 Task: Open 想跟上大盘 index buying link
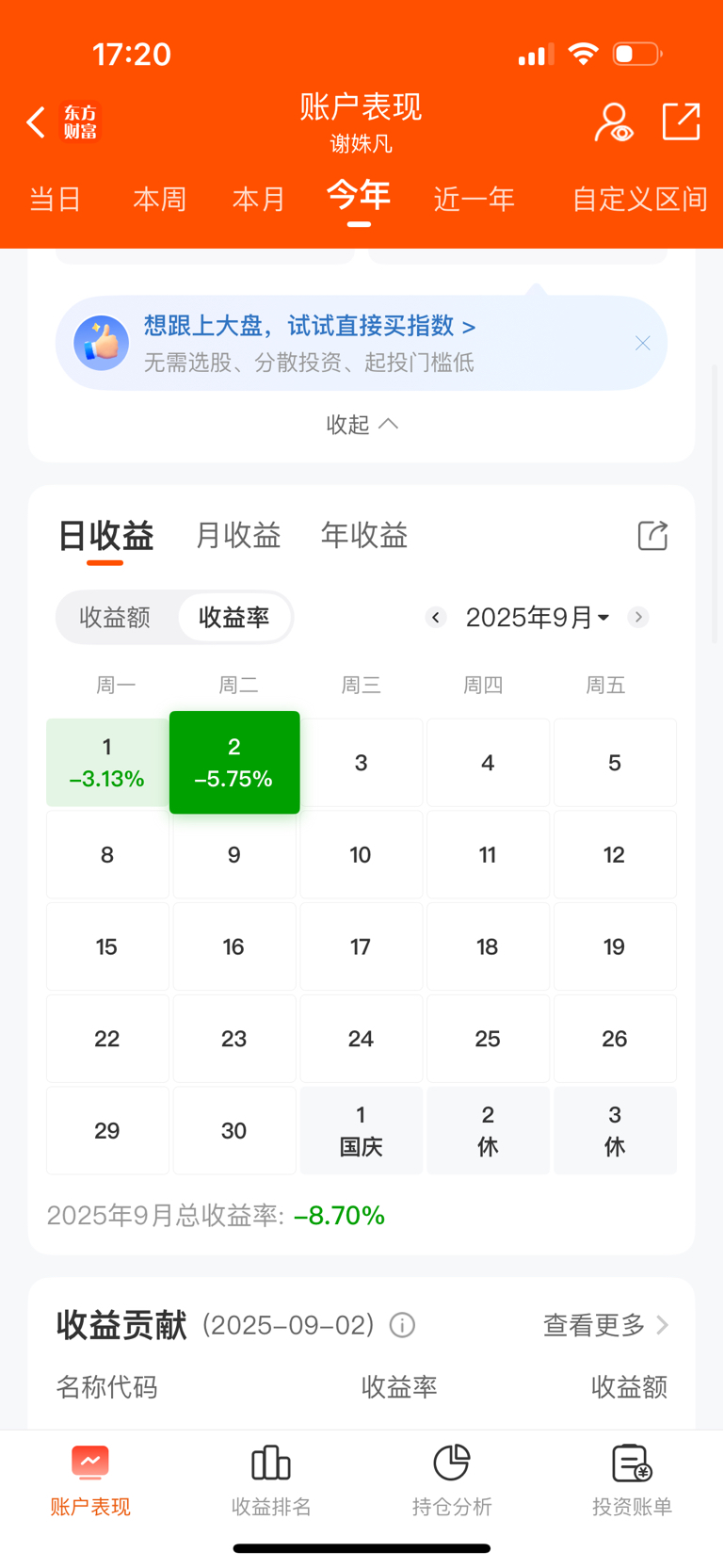pos(310,326)
